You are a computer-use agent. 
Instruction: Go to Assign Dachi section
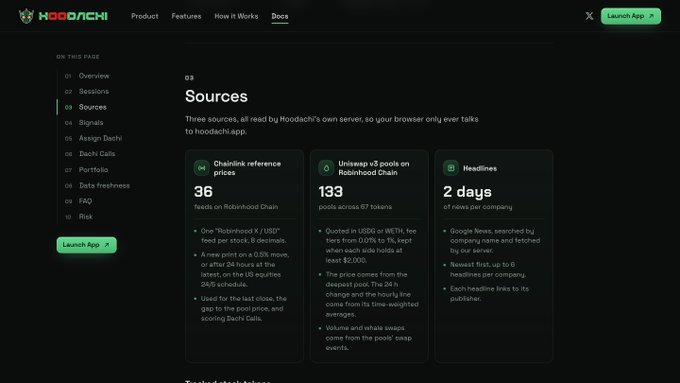coord(100,138)
